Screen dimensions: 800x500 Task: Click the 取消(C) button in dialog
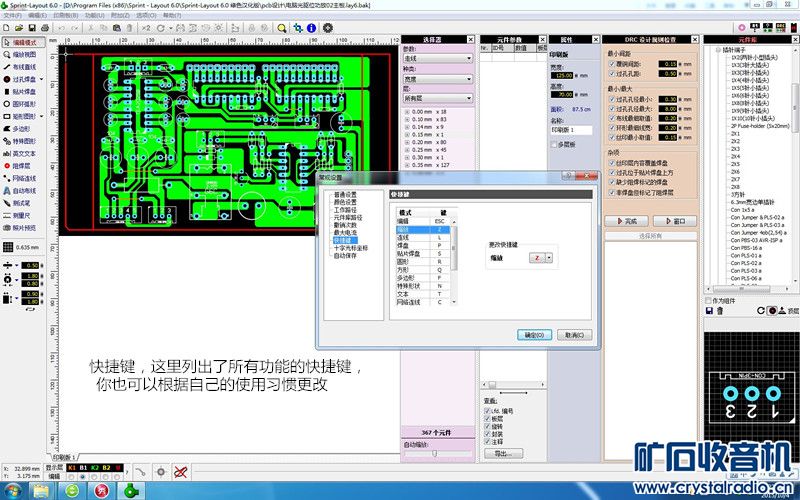click(574, 335)
